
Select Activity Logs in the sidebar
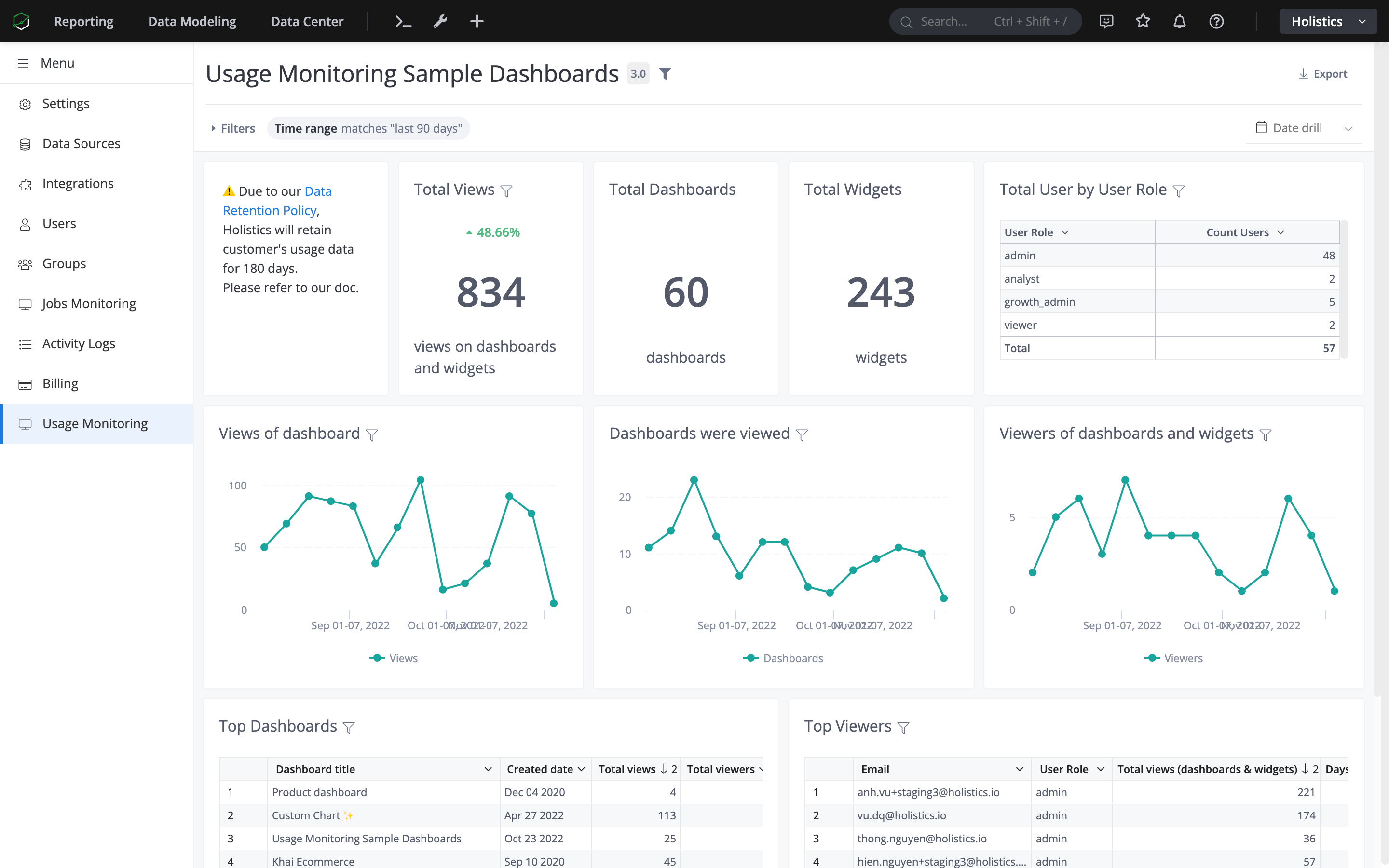[79, 343]
